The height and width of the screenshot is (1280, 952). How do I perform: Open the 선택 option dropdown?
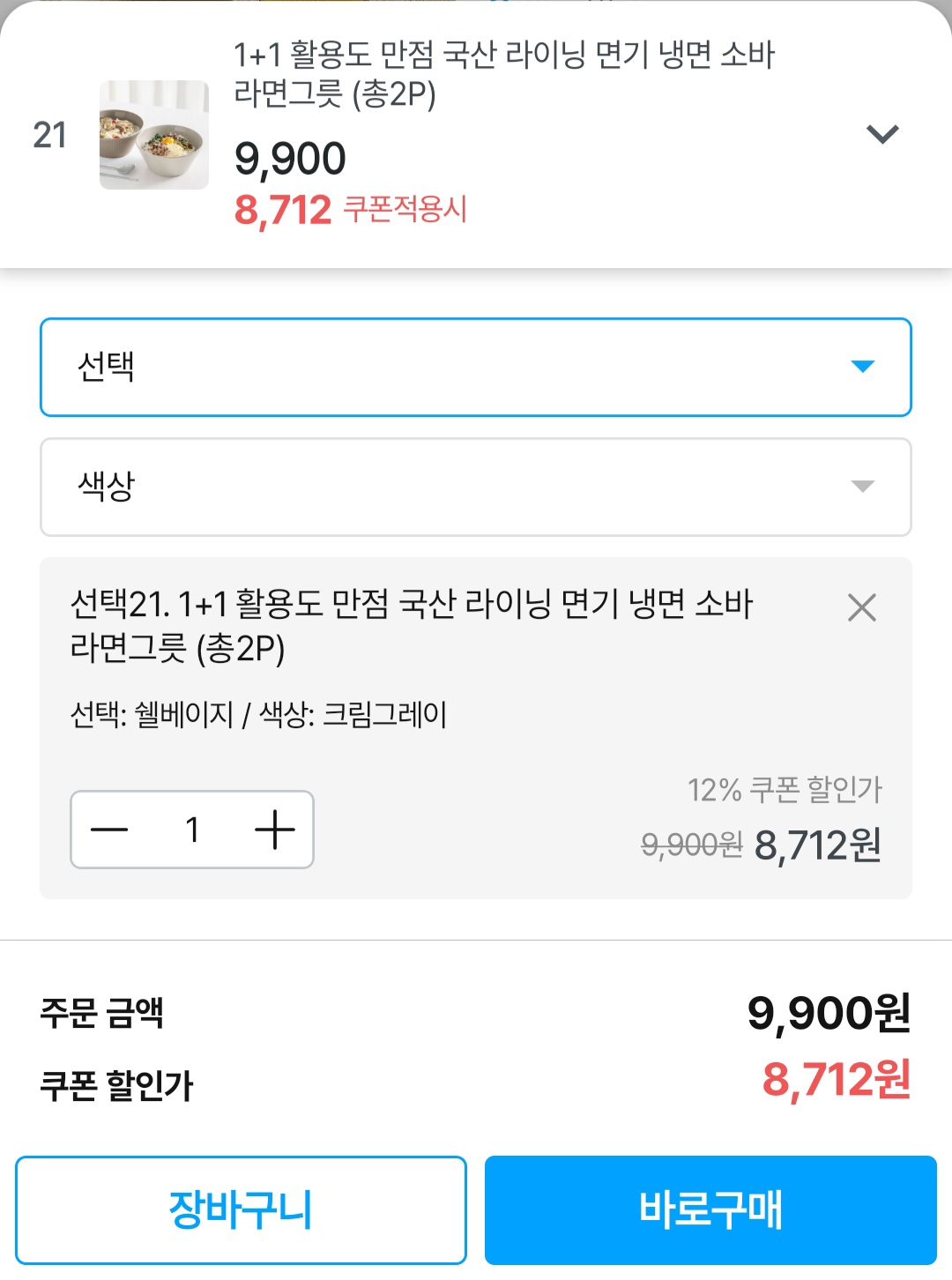441,367
